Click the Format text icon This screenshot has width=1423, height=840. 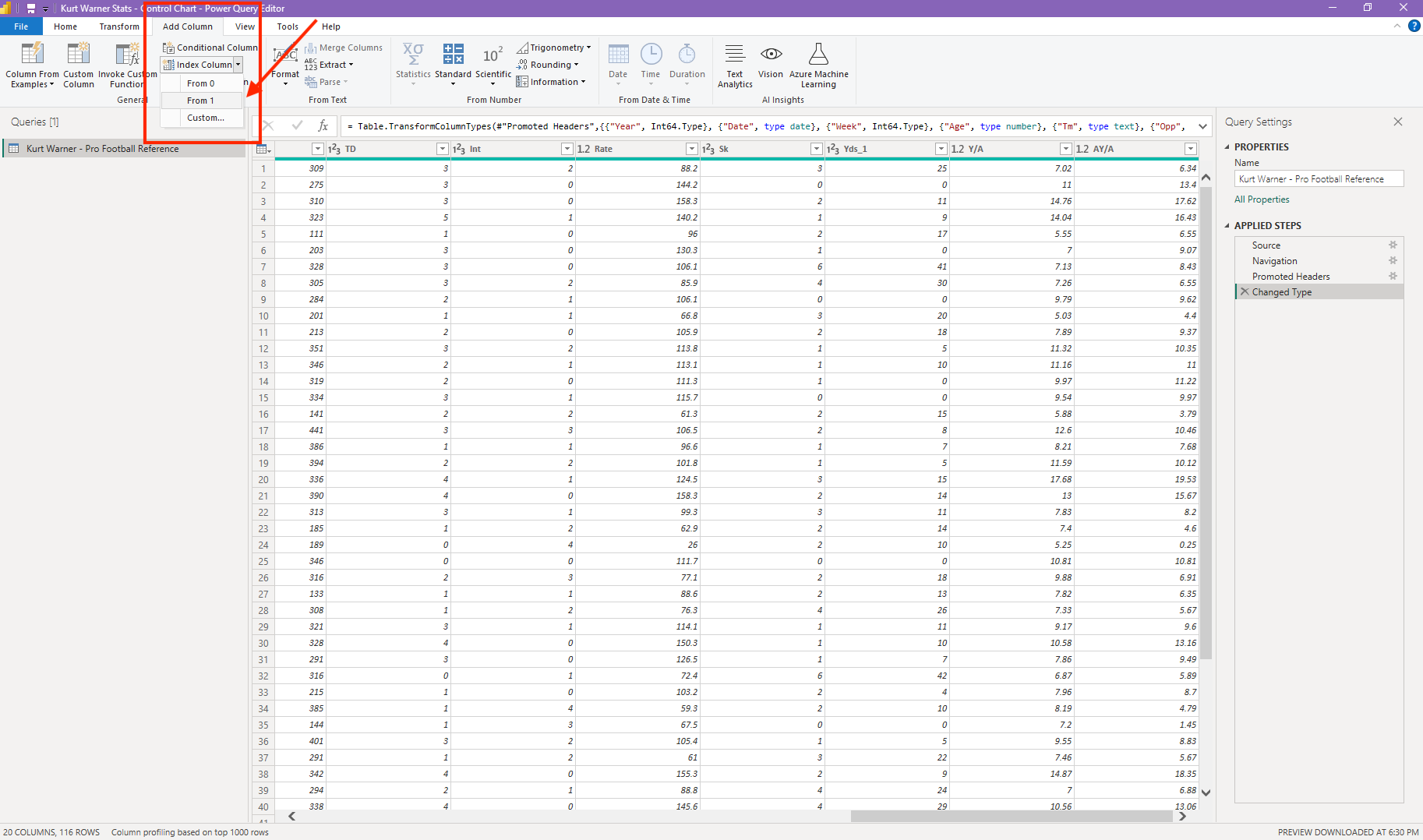pyautogui.click(x=285, y=55)
